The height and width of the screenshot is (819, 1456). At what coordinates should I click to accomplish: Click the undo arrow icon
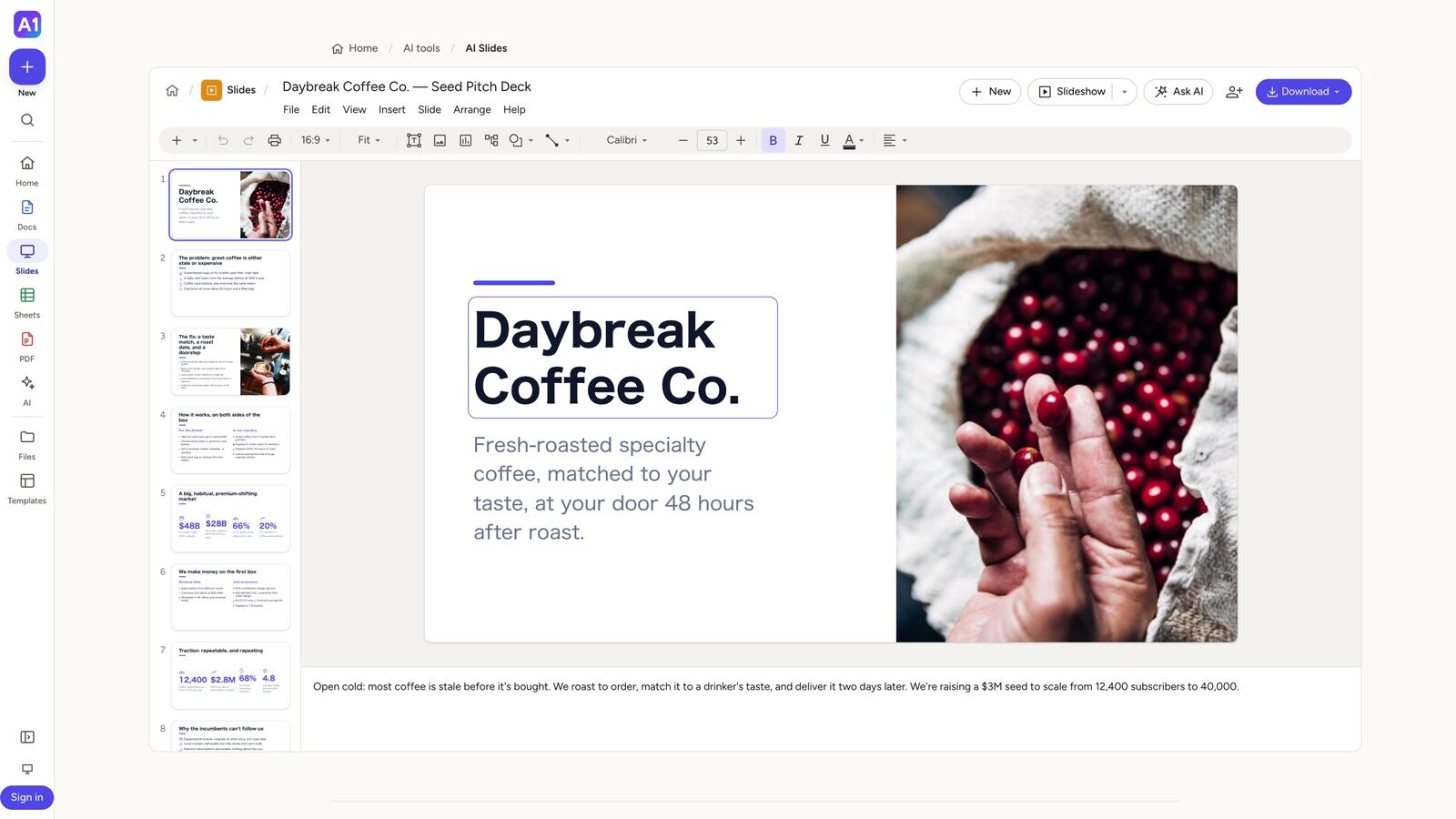pyautogui.click(x=223, y=140)
